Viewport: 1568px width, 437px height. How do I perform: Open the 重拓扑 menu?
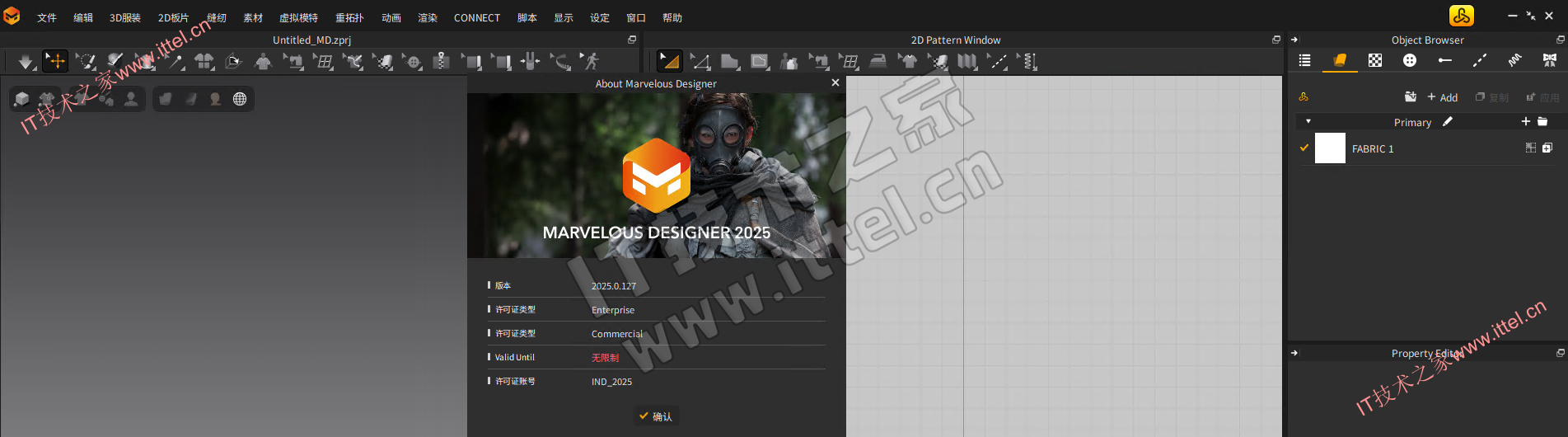pyautogui.click(x=349, y=18)
